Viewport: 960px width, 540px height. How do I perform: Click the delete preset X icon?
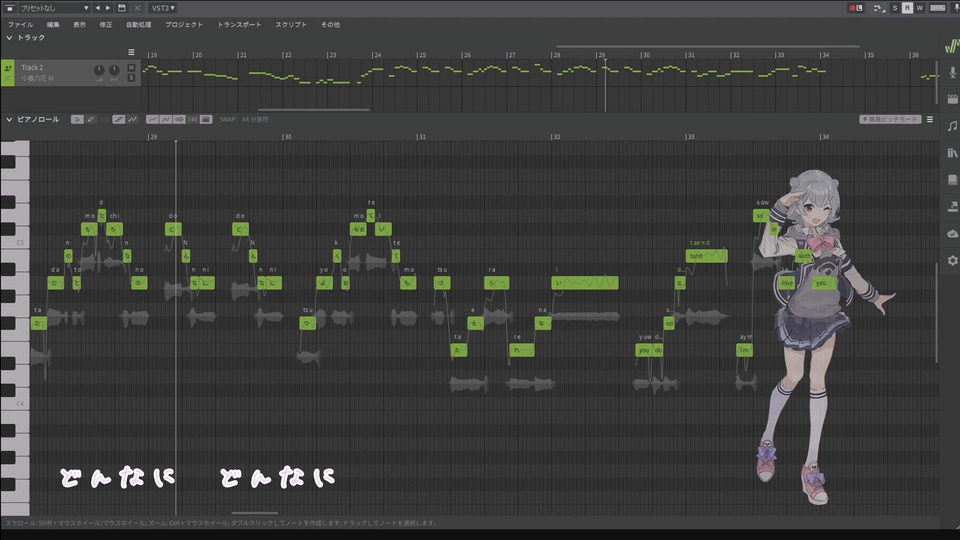click(x=137, y=8)
